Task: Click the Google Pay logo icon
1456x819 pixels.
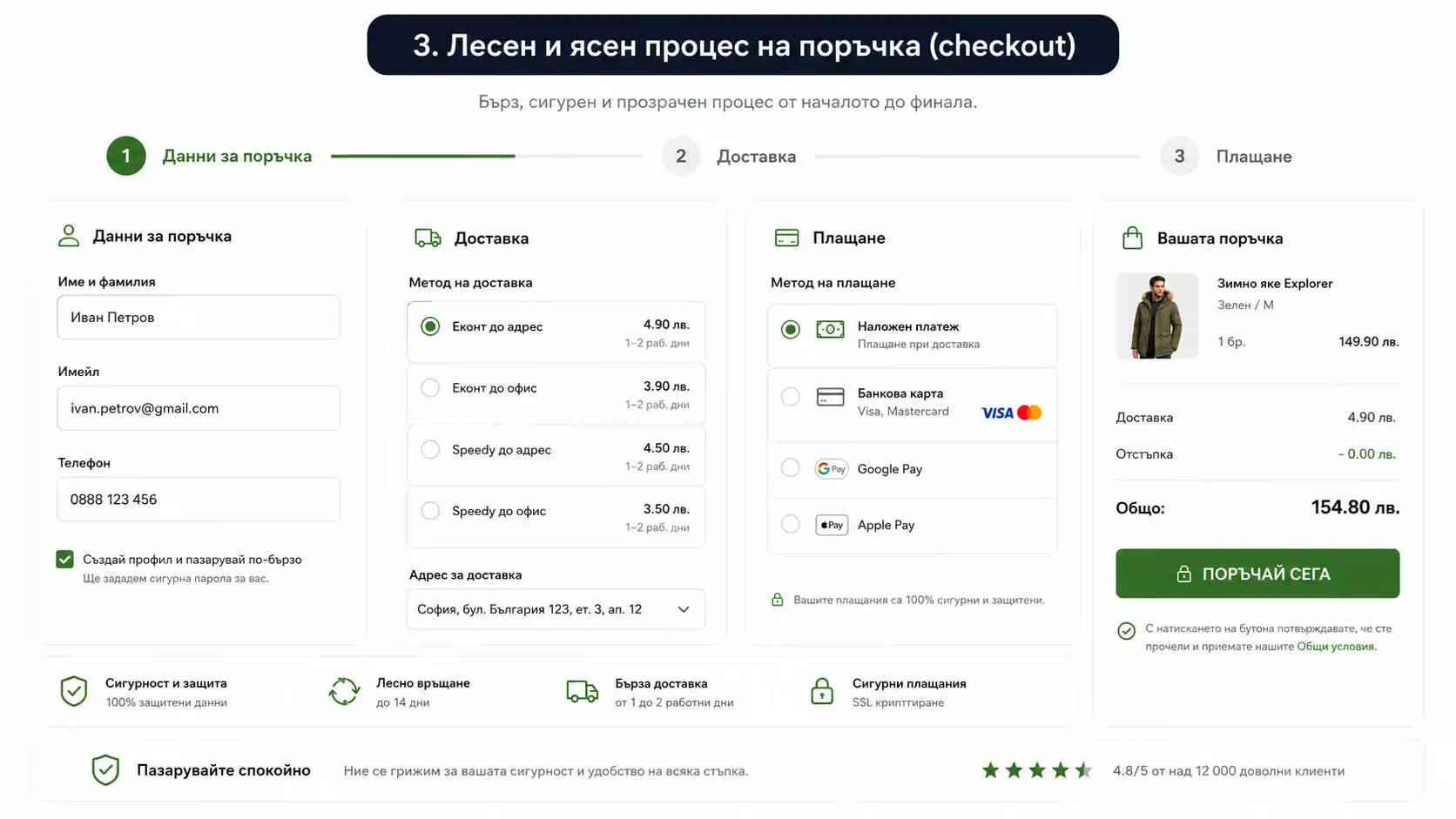Action: (x=832, y=468)
